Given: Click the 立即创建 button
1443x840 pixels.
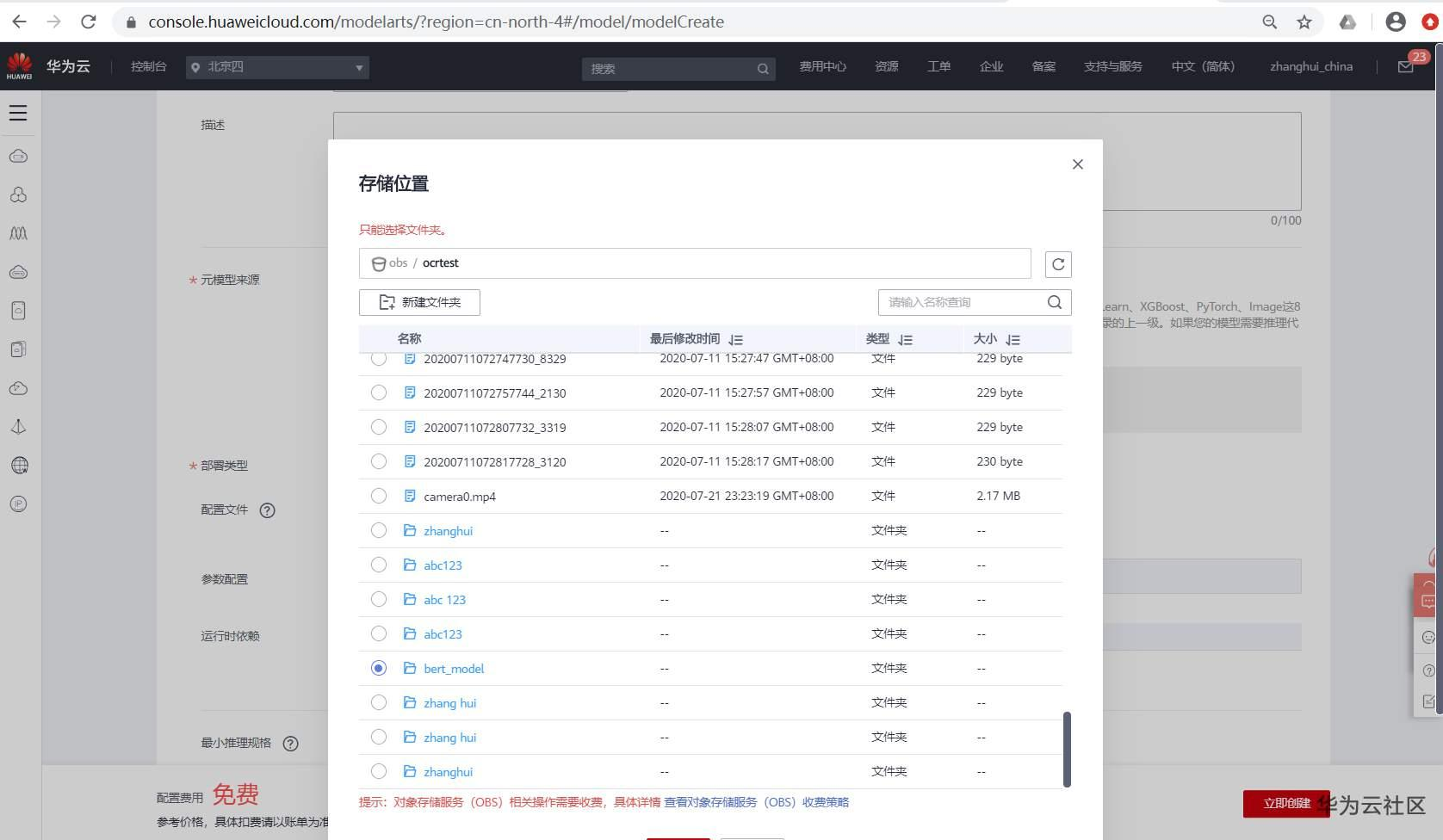Looking at the screenshot, I should (1286, 804).
